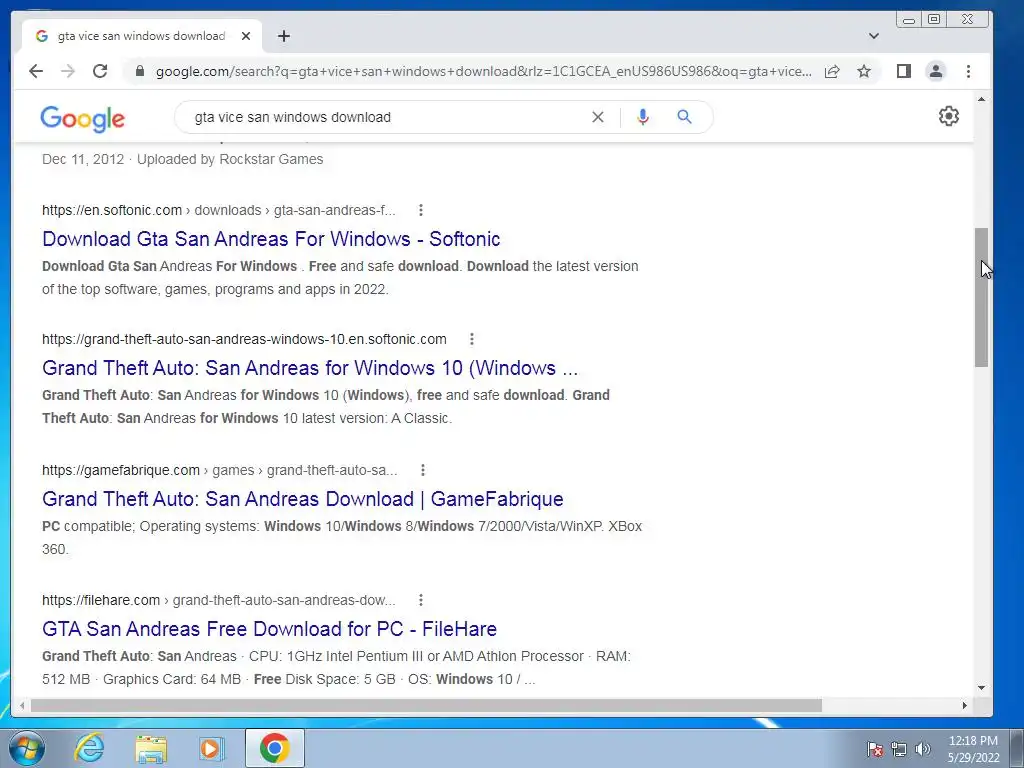
Task: Start voice search with microphone icon
Action: point(643,117)
